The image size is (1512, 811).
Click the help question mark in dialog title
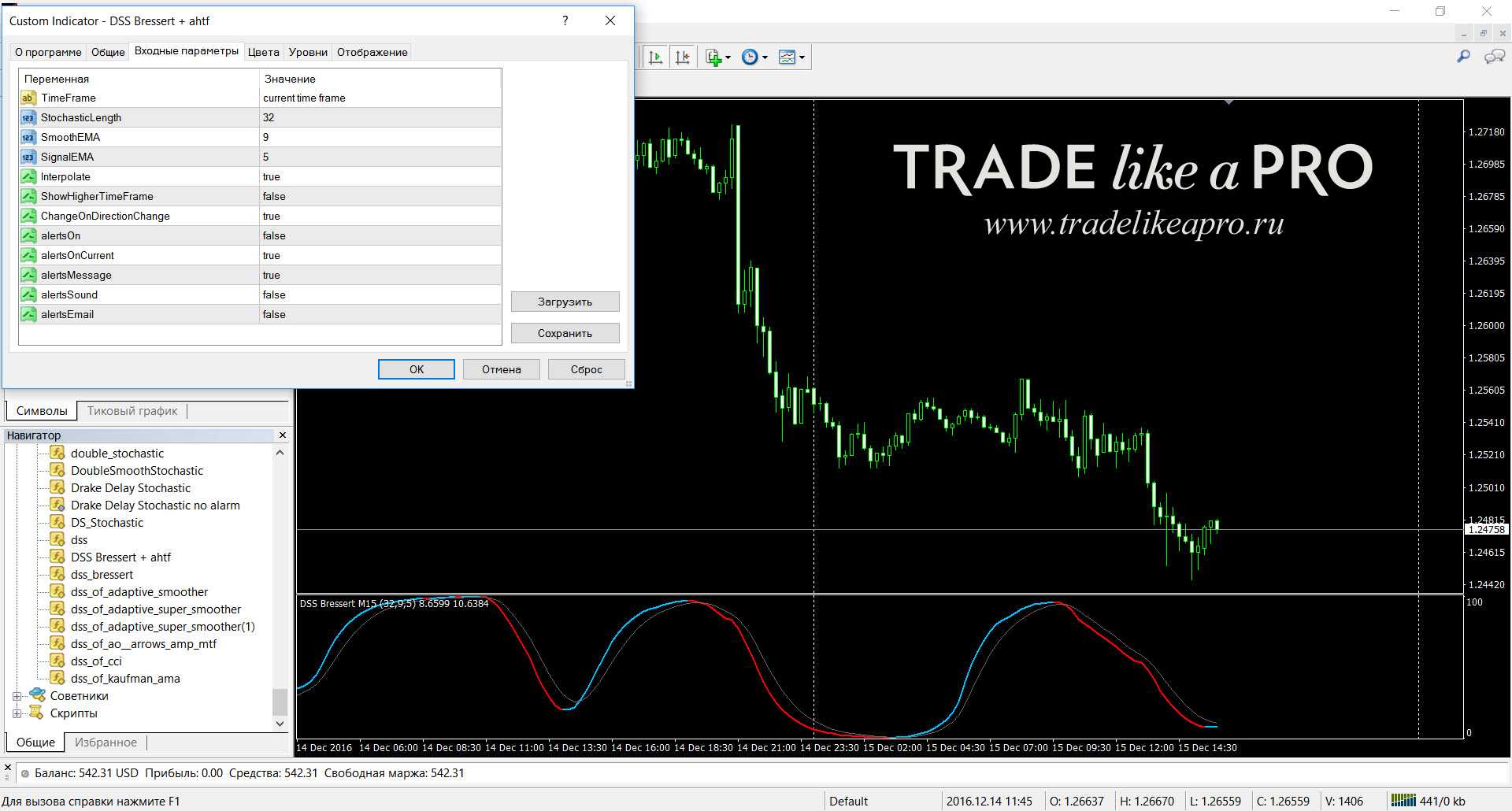coord(565,20)
